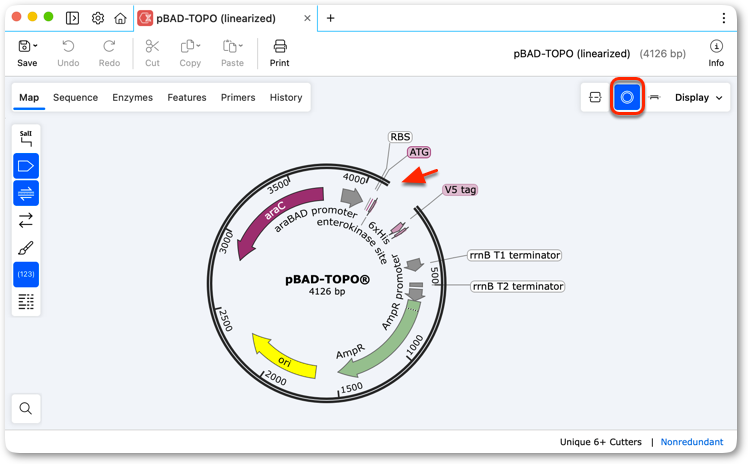Print the plasmid map
The width and height of the screenshot is (748, 464).
point(280,53)
